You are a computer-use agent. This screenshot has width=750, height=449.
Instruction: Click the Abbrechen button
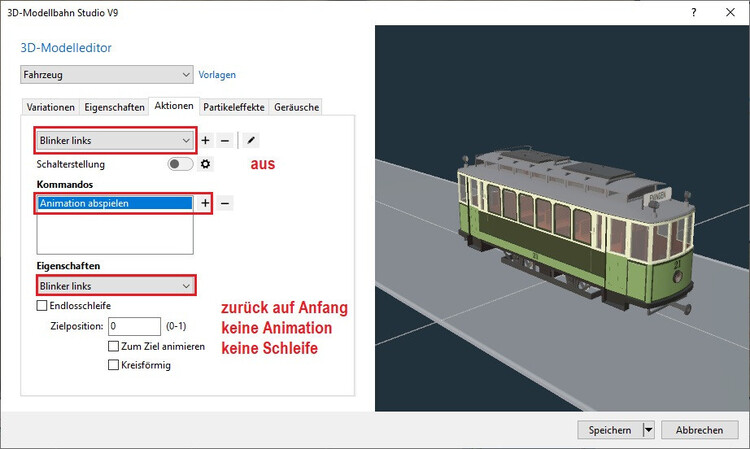[x=699, y=430]
